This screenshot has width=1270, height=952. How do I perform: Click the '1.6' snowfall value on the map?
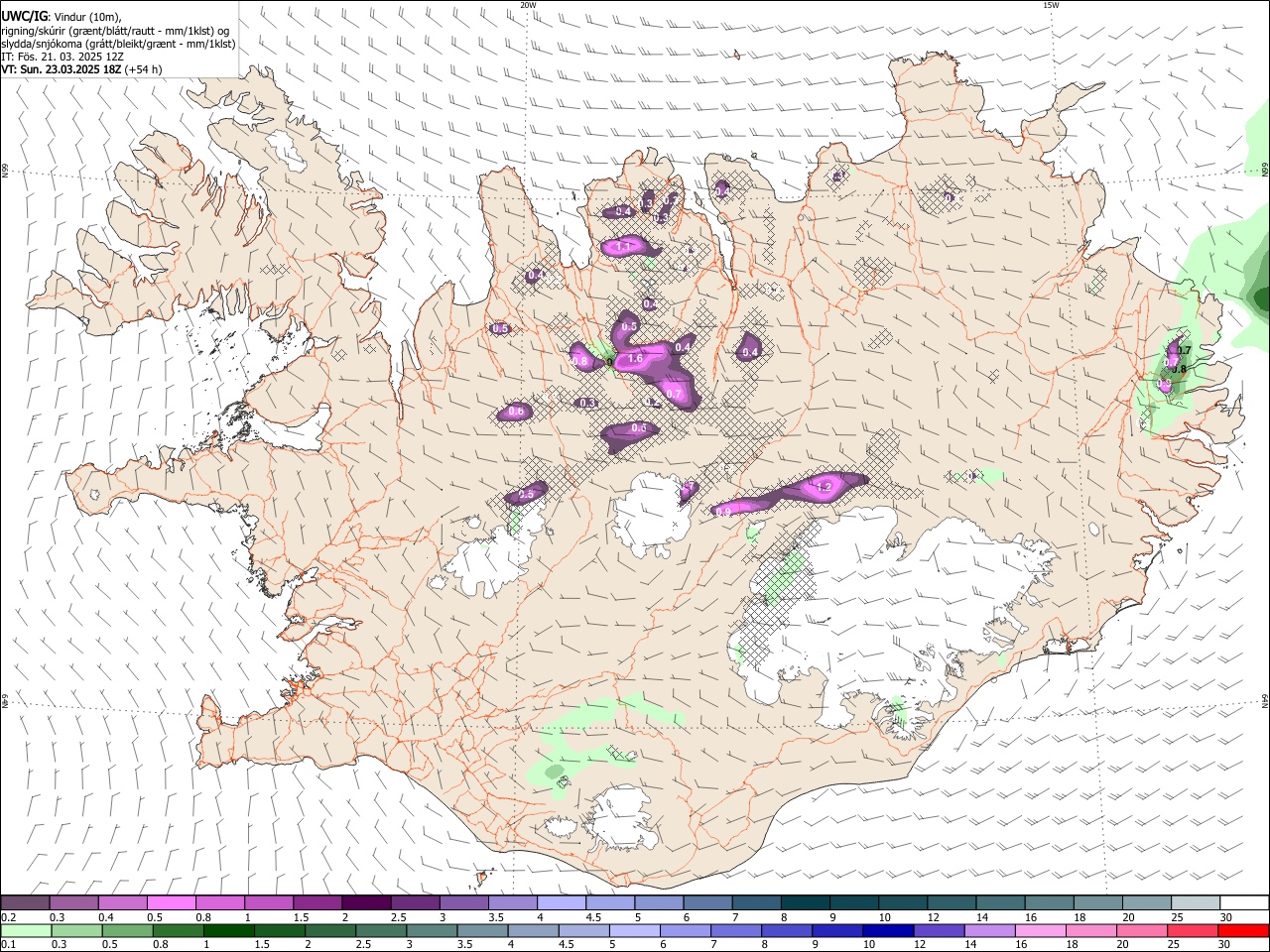click(x=635, y=358)
